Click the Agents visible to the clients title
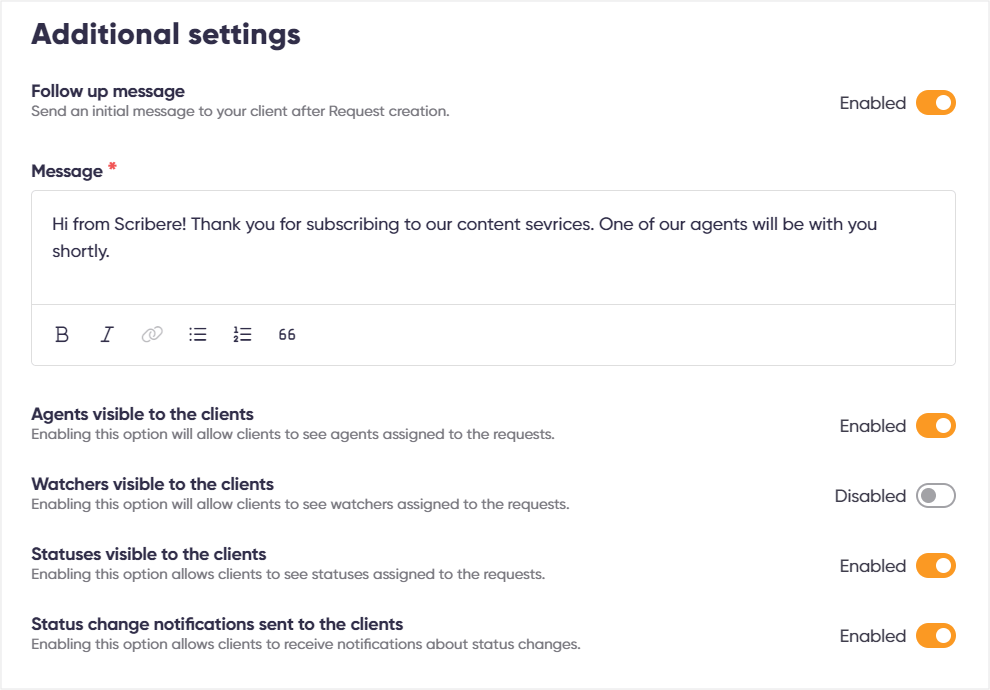The image size is (990, 690). pyautogui.click(x=143, y=414)
